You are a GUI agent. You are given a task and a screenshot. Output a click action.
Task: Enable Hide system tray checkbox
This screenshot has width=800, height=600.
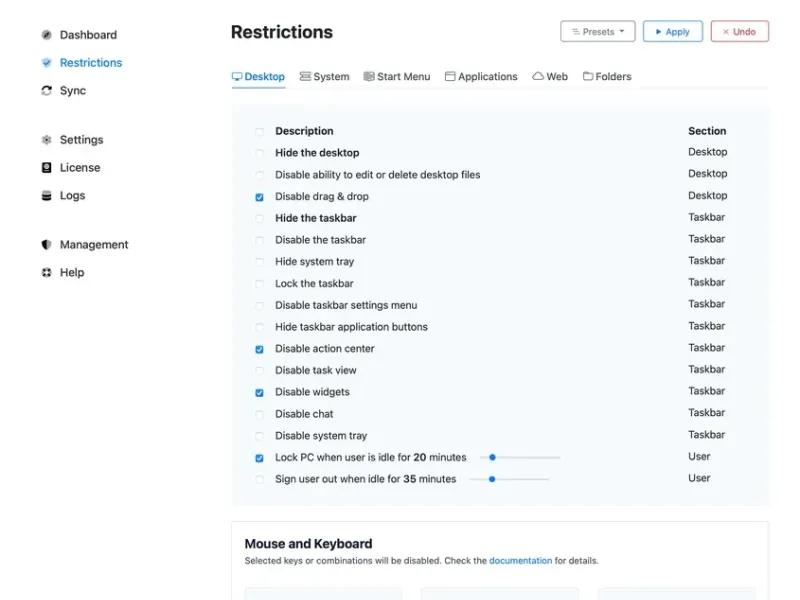pos(260,262)
